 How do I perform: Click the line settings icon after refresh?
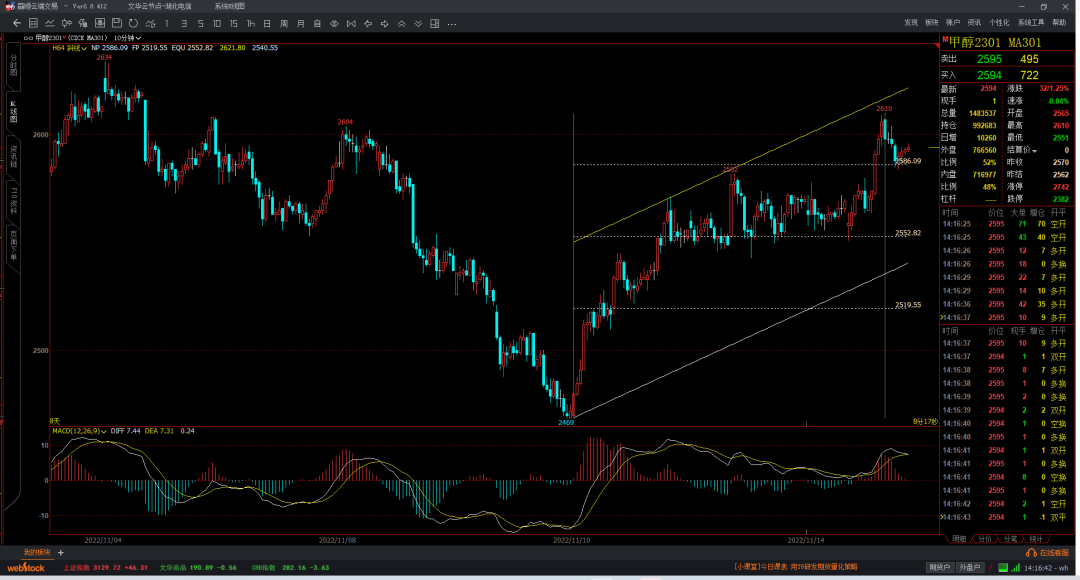(x=150, y=23)
